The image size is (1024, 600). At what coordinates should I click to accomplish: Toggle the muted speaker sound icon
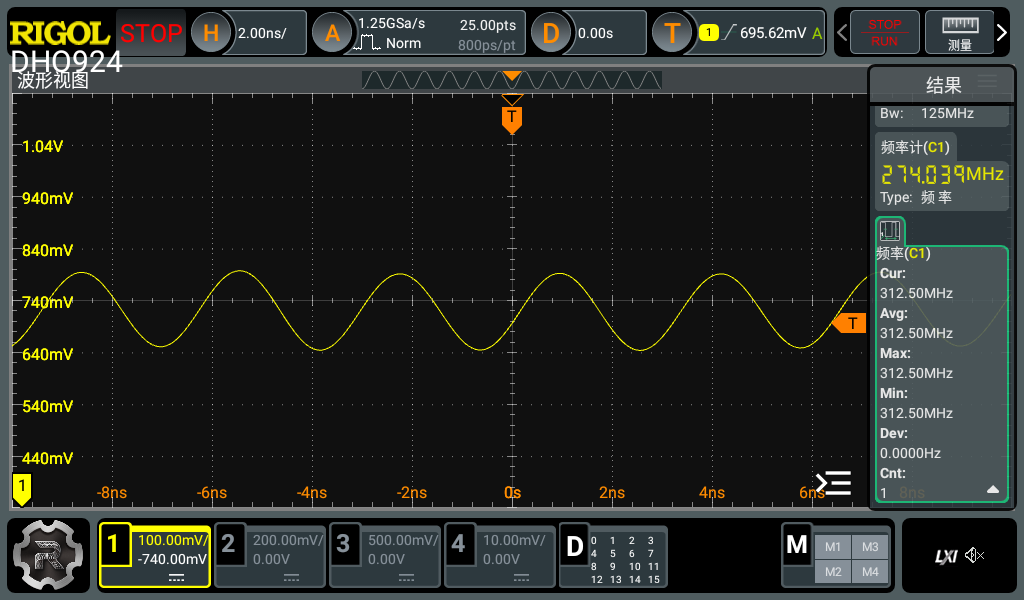[974, 556]
